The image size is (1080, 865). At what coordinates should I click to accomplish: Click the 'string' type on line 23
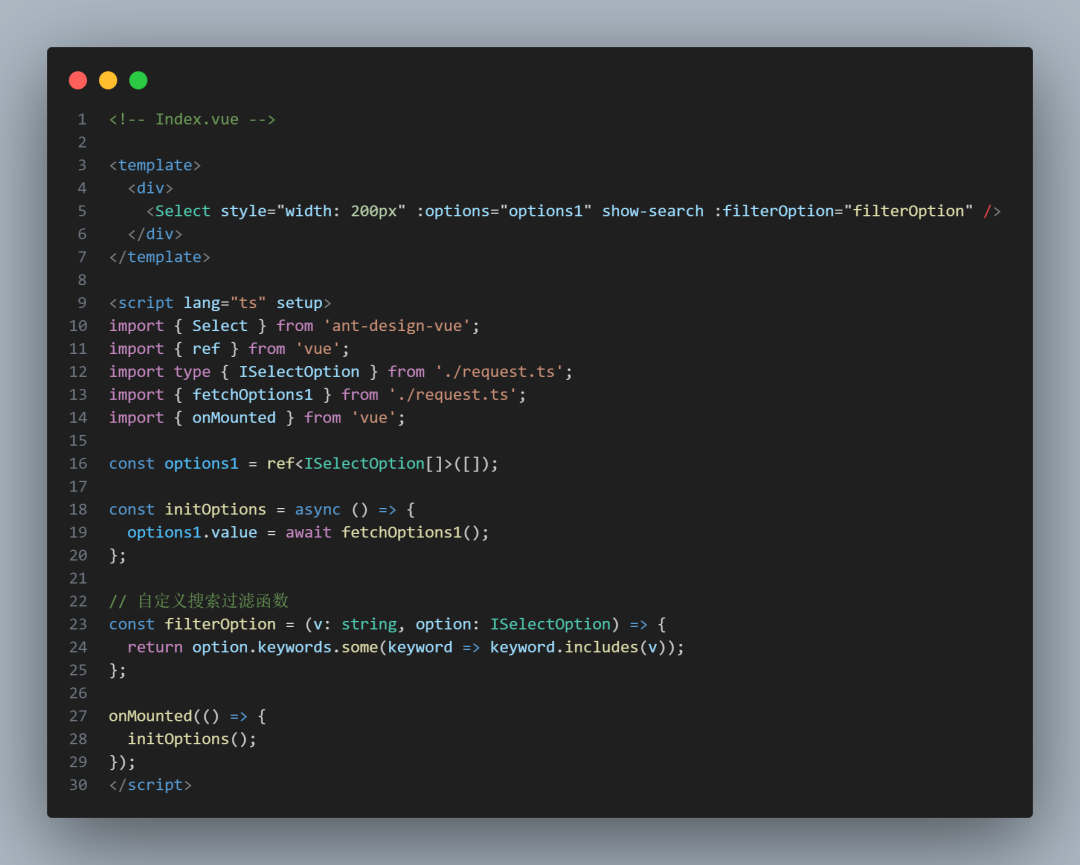[x=368, y=624]
